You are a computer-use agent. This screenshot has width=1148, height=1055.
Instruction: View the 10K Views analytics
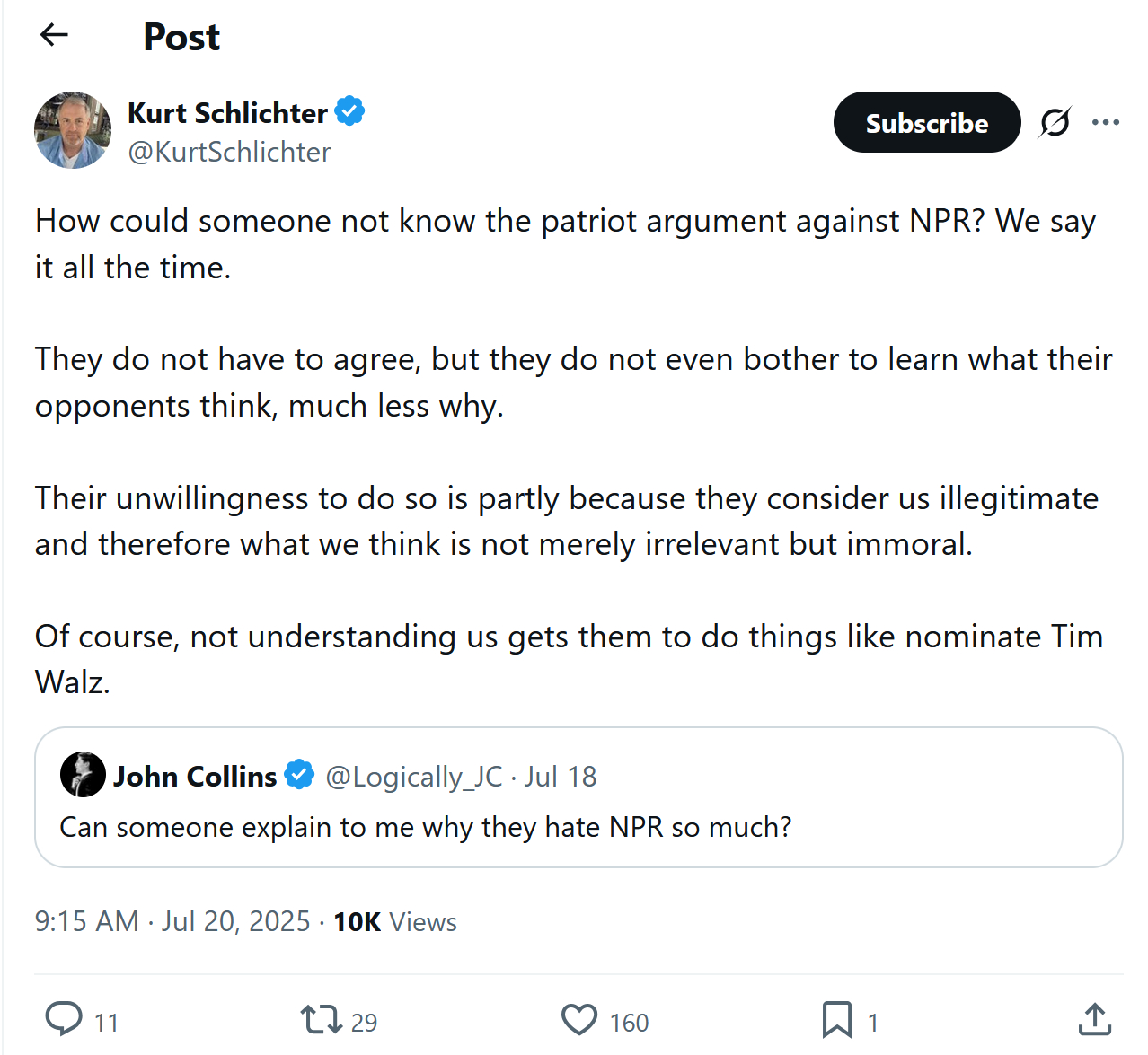click(x=395, y=922)
